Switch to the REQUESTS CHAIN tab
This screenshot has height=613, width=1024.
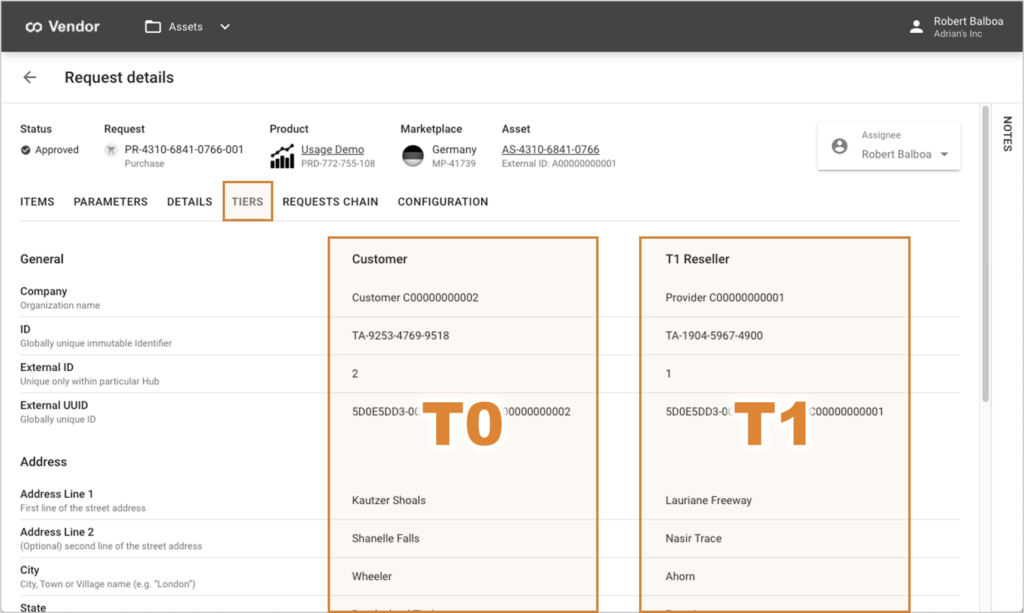pyautogui.click(x=330, y=202)
